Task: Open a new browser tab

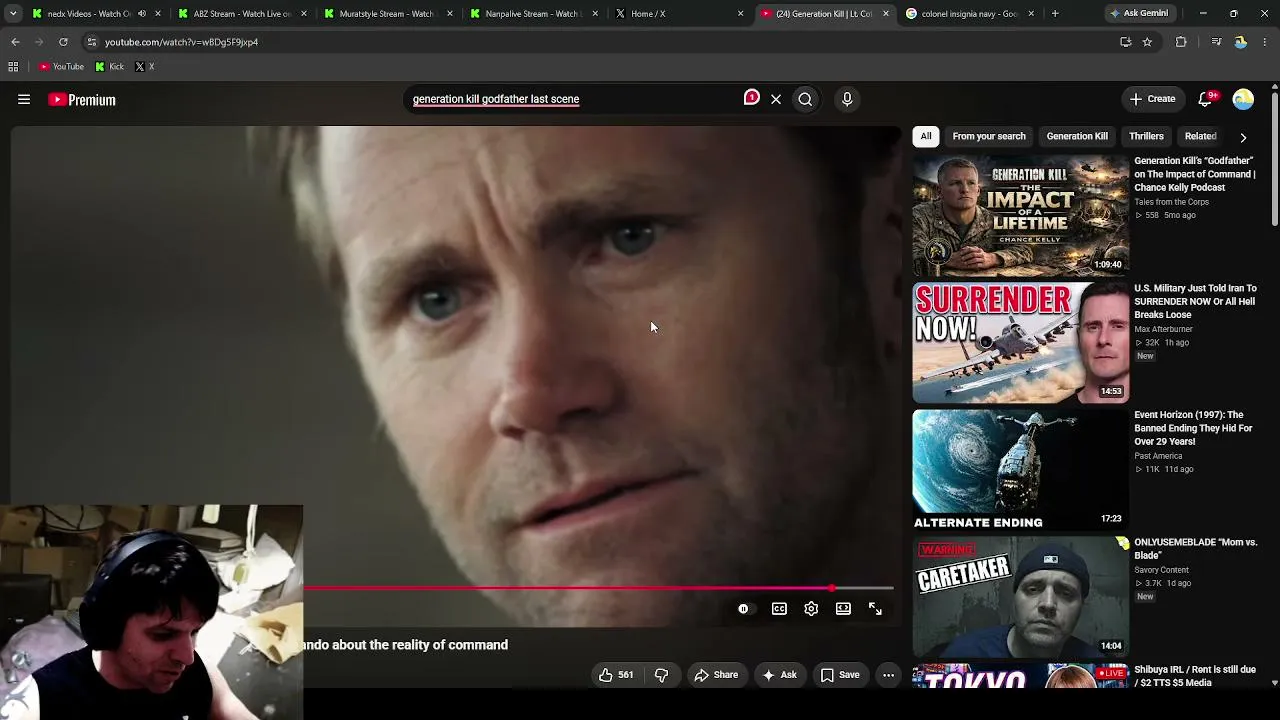Action: point(1055,14)
